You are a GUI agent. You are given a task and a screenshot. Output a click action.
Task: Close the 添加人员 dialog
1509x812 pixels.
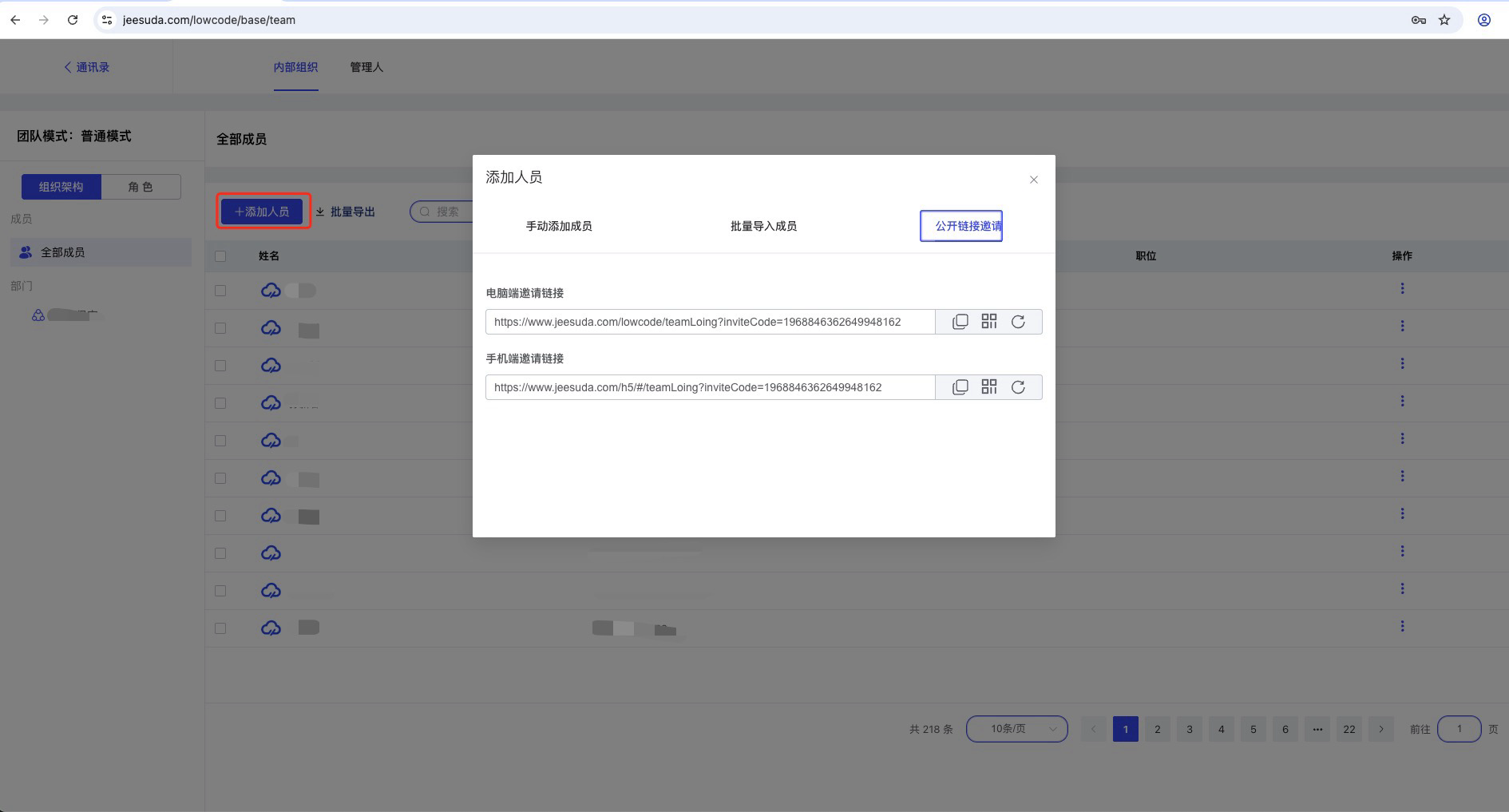(1033, 180)
